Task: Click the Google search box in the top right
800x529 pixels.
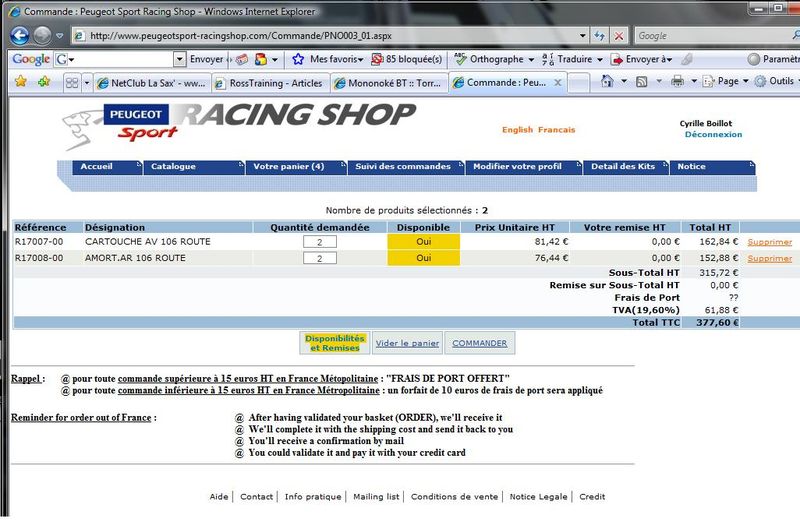Action: pos(712,36)
